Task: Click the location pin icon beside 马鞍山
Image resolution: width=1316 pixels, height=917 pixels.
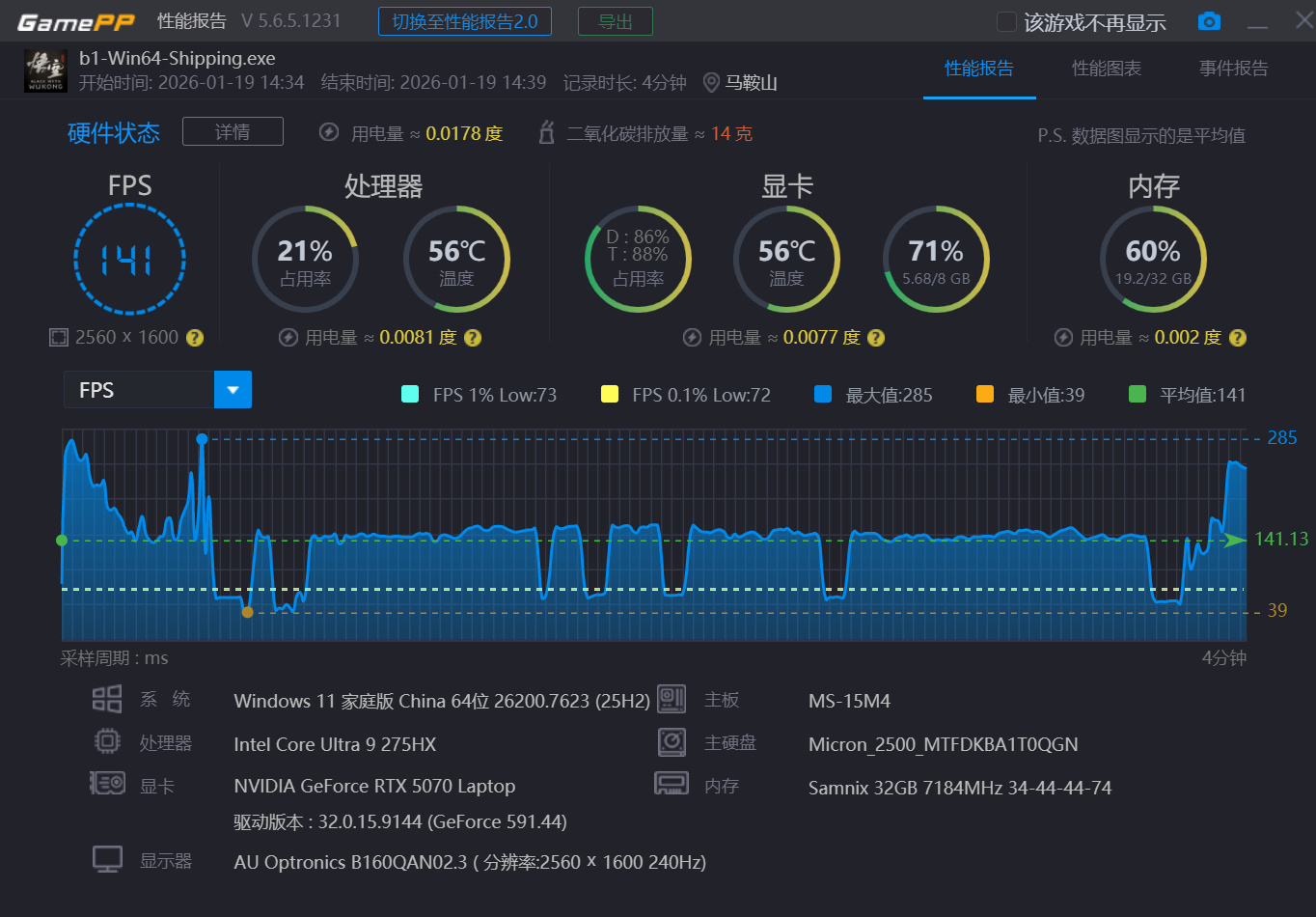Action: click(x=712, y=82)
